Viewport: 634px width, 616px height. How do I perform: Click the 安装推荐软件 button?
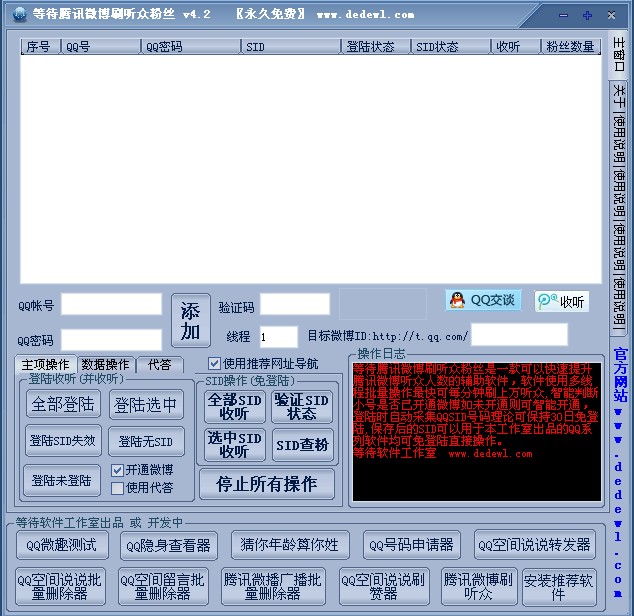pos(559,587)
